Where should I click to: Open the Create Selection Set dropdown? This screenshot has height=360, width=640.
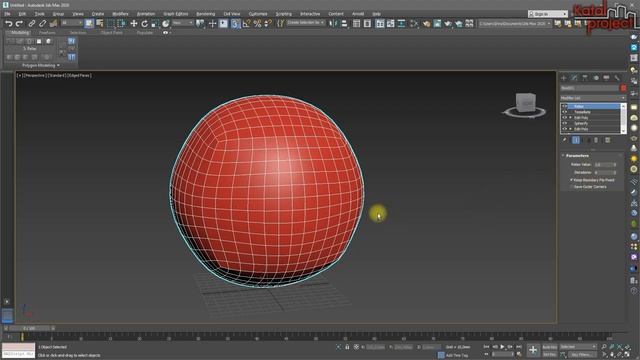(306, 23)
